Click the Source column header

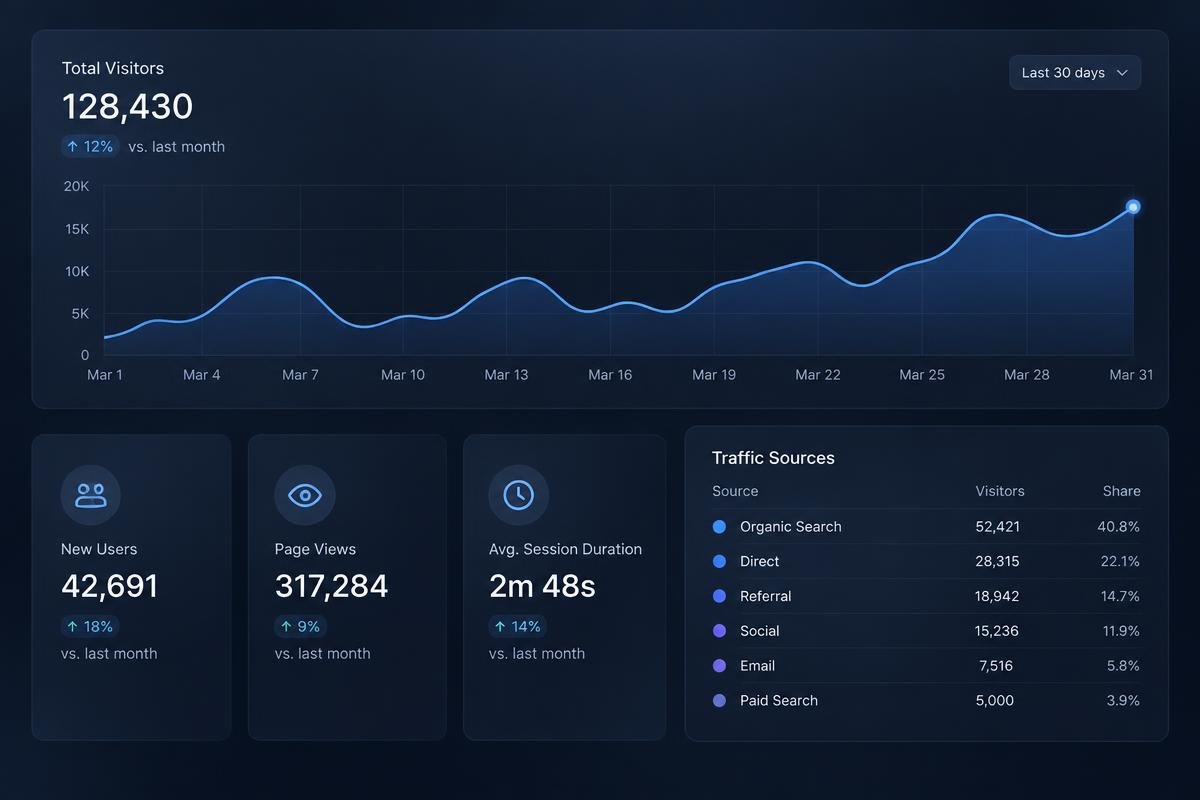[735, 491]
